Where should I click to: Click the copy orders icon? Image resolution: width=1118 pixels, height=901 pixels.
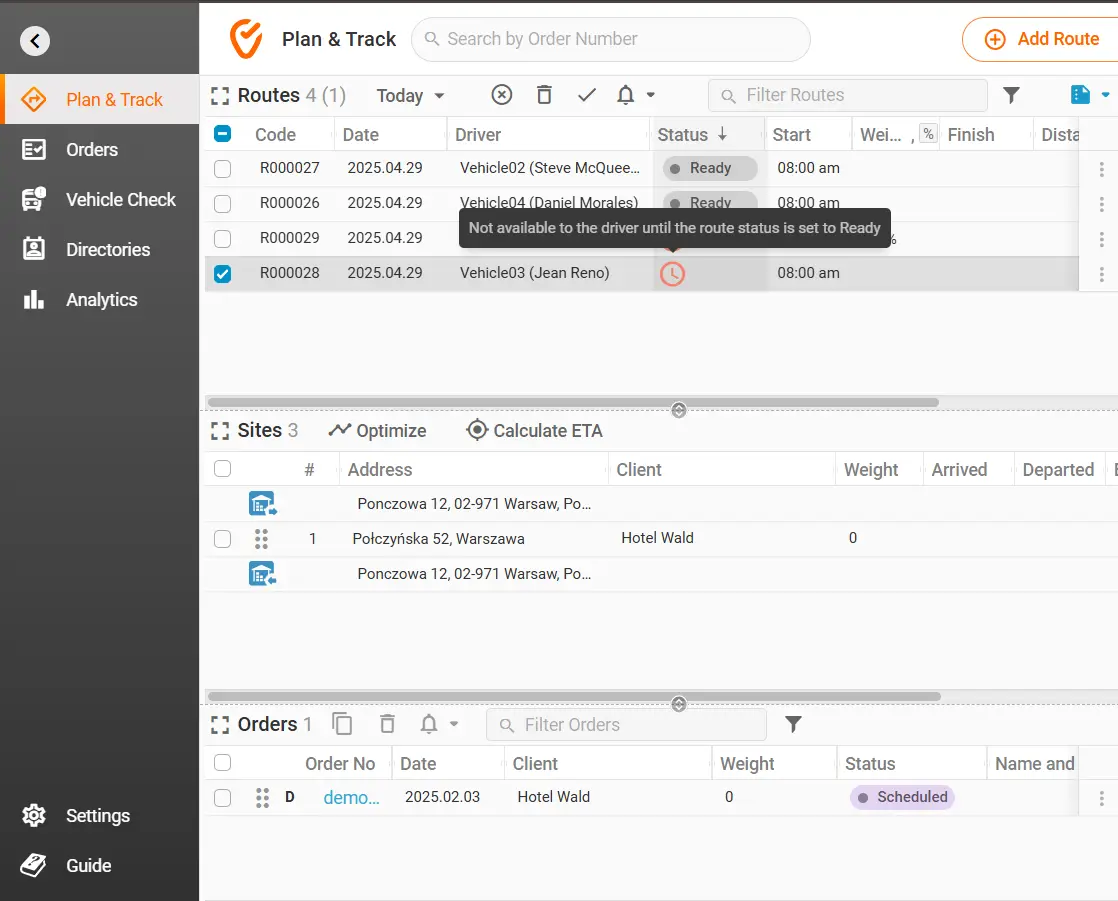point(343,724)
